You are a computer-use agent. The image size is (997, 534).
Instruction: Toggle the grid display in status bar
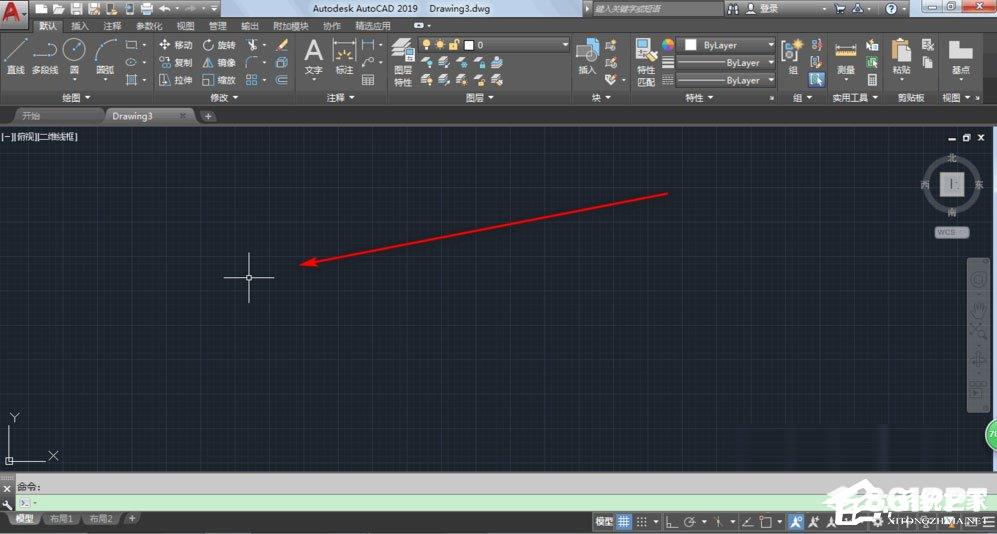pos(624,522)
